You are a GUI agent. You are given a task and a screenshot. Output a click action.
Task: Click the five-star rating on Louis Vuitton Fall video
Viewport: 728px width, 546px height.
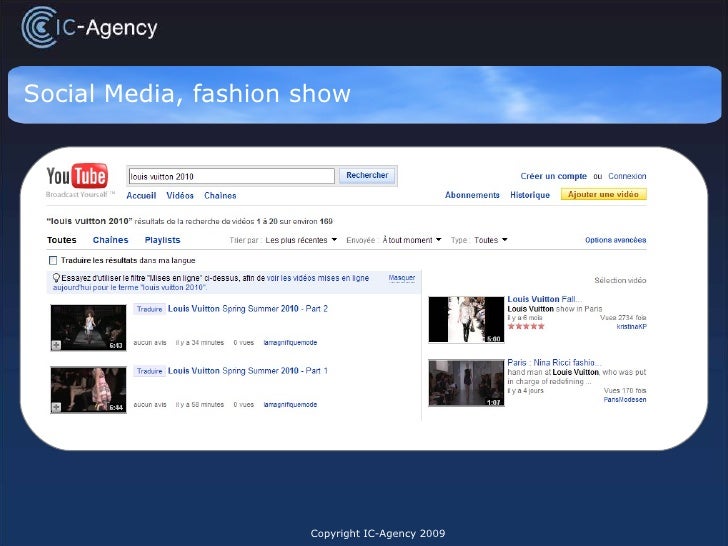(x=527, y=326)
